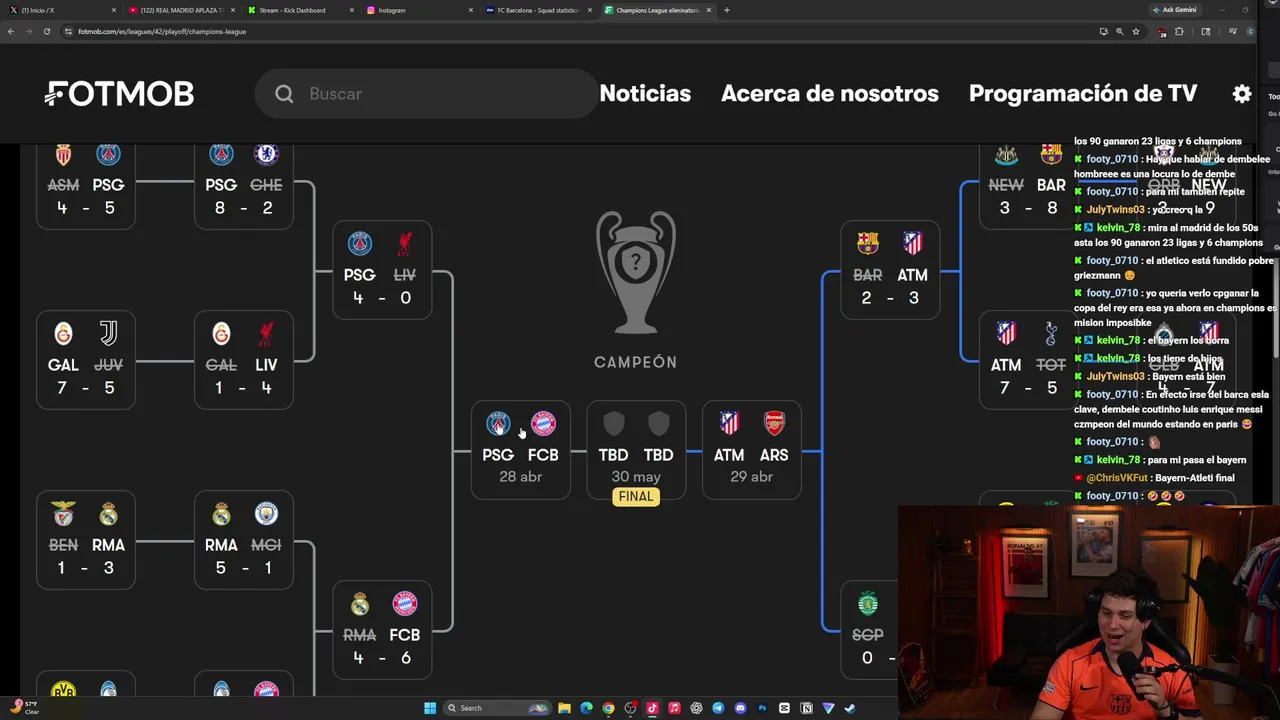This screenshot has width=1280, height=720.
Task: Open Programación de TV section
Action: click(x=1083, y=93)
